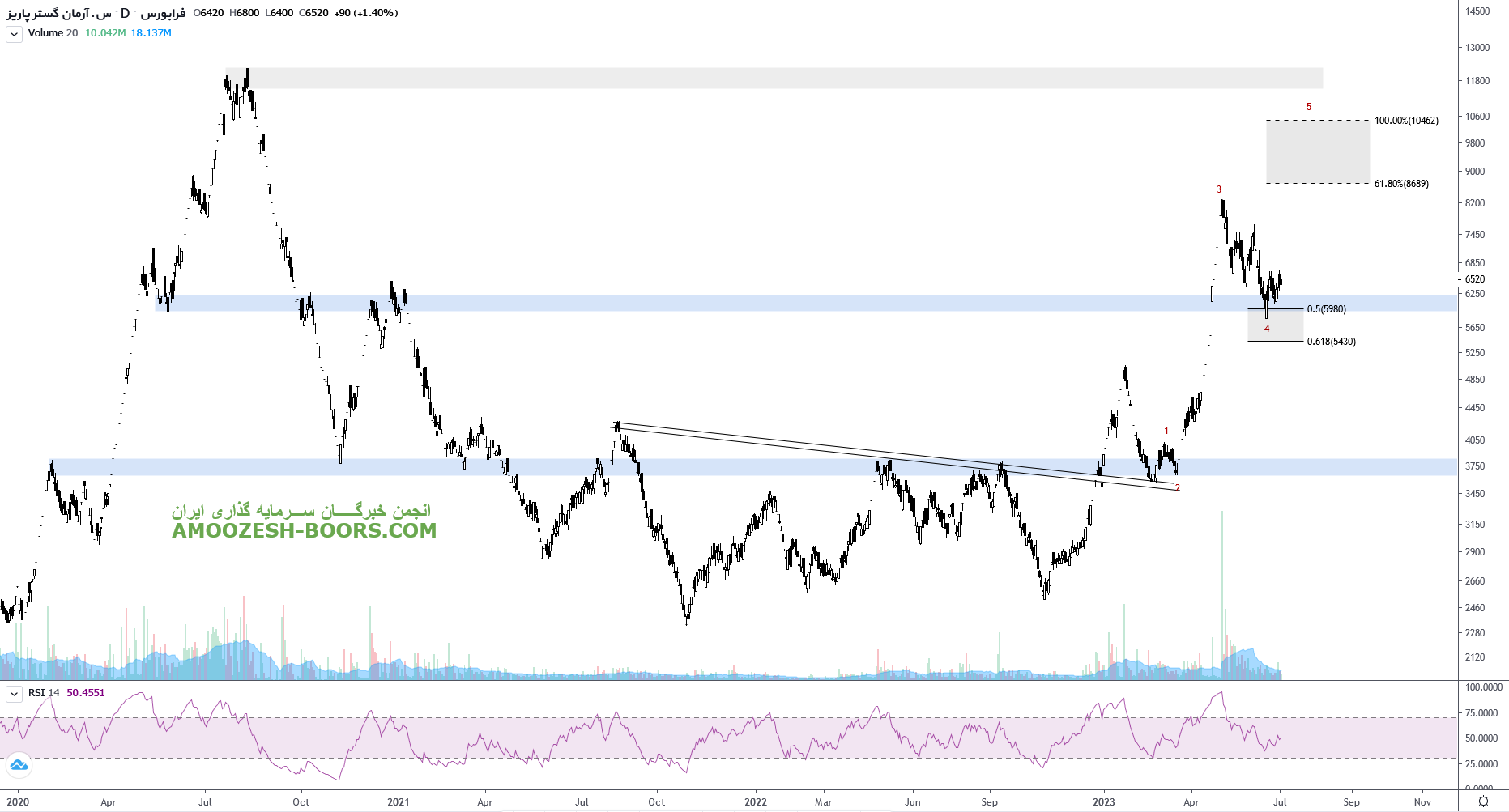Screen dimensions: 1509x812
Task: Click the D timeframe interval in title
Action: pos(125,13)
